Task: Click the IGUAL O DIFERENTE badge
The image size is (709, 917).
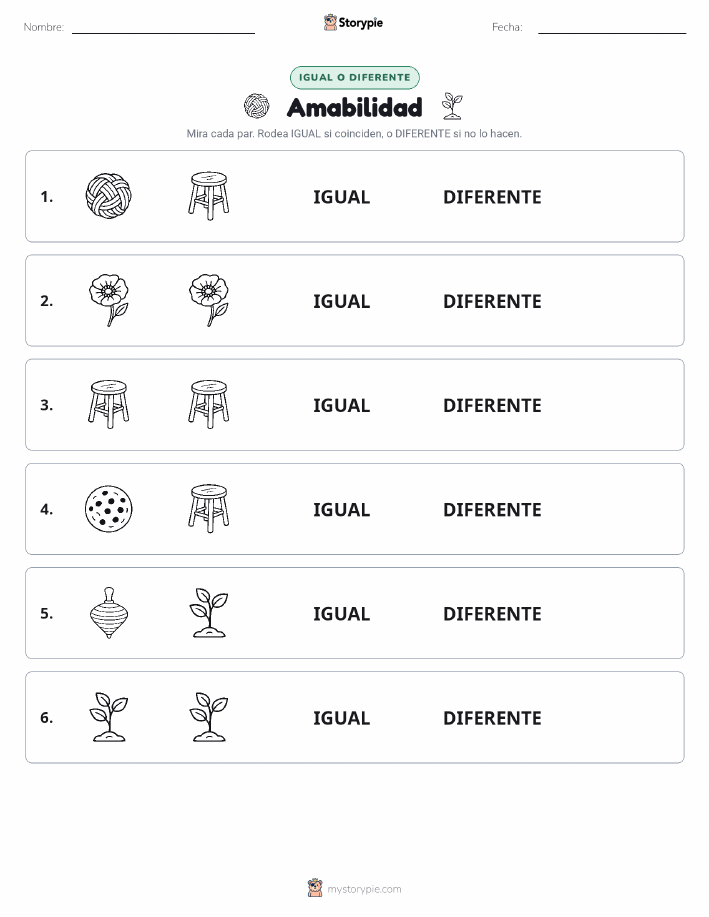Action: tap(354, 77)
